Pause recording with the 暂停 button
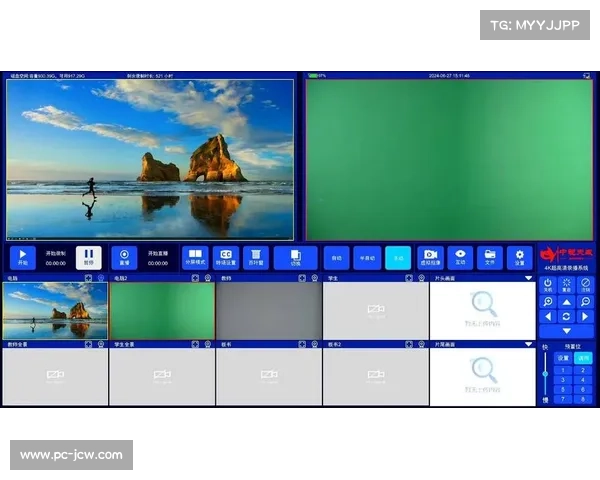Image resolution: width=600 pixels, height=480 pixels. (x=88, y=258)
